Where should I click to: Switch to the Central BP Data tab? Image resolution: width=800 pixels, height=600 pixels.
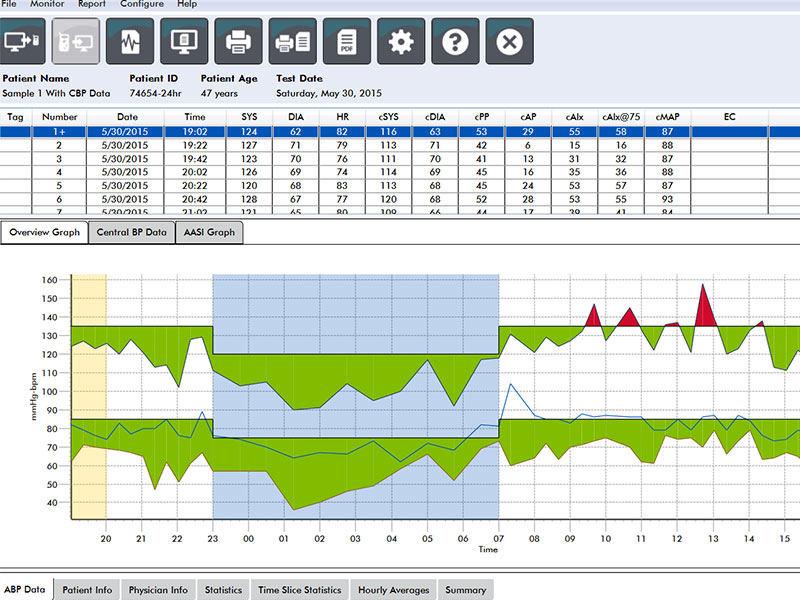click(132, 233)
